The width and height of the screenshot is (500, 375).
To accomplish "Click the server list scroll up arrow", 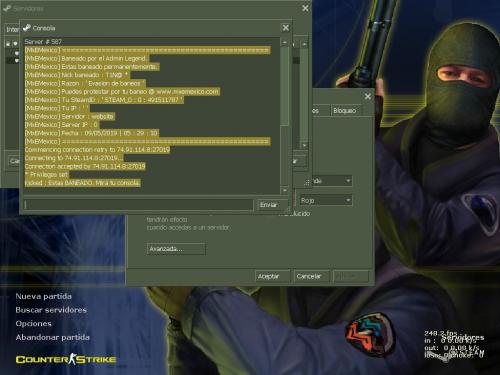I will 304,44.
